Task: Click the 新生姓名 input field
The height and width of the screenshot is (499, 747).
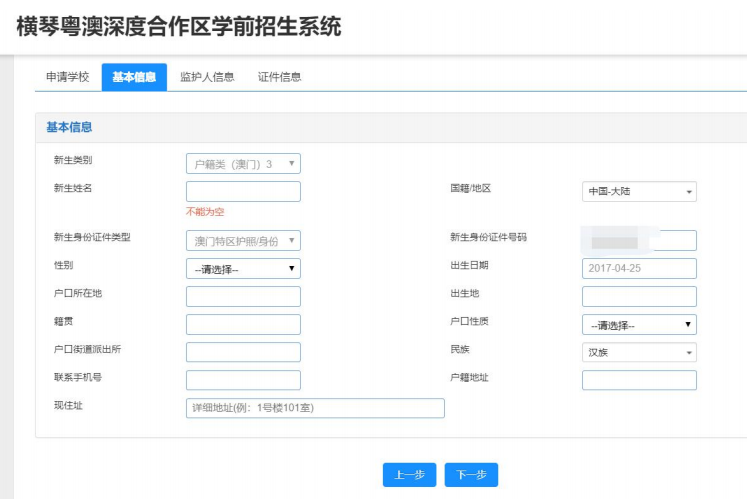Action: (243, 191)
